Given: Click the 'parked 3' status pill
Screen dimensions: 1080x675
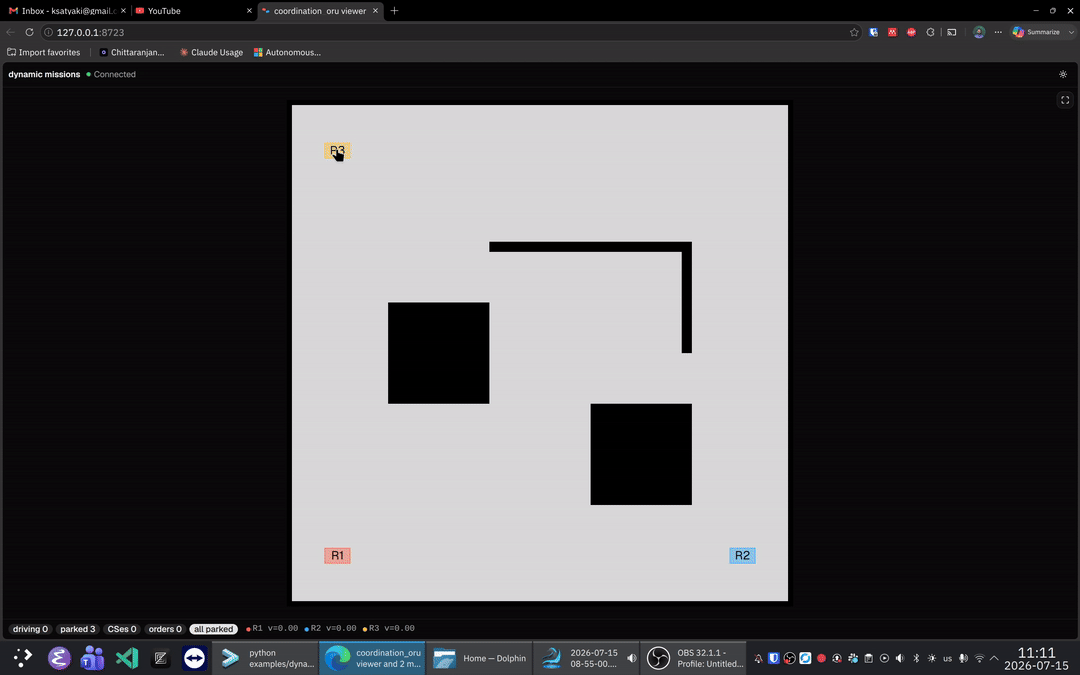Looking at the screenshot, I should point(77,629).
